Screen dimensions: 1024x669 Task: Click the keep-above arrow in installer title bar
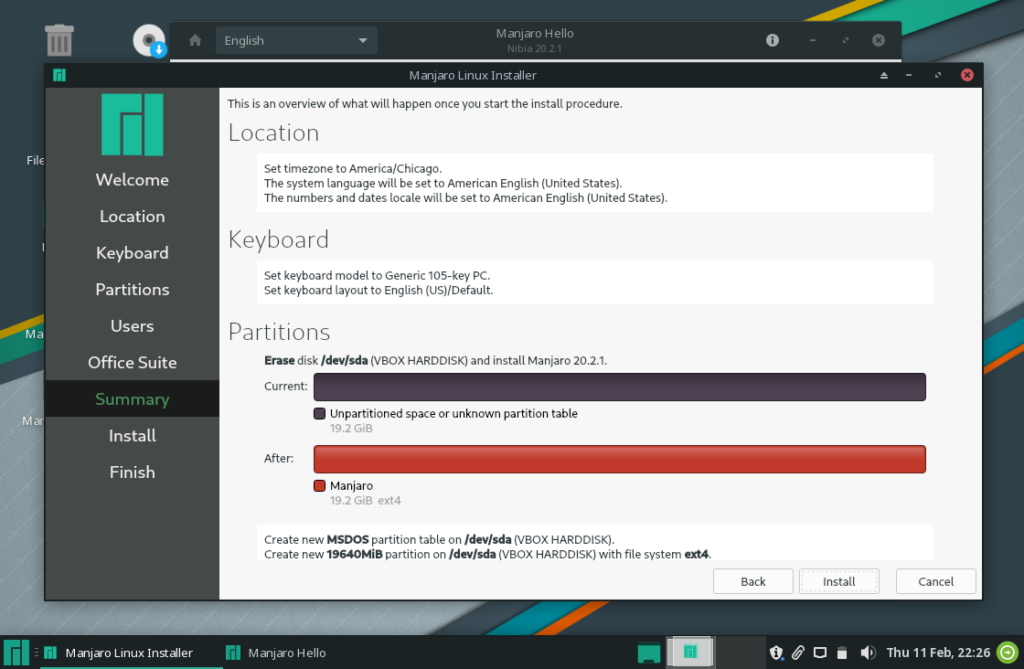(x=884, y=75)
